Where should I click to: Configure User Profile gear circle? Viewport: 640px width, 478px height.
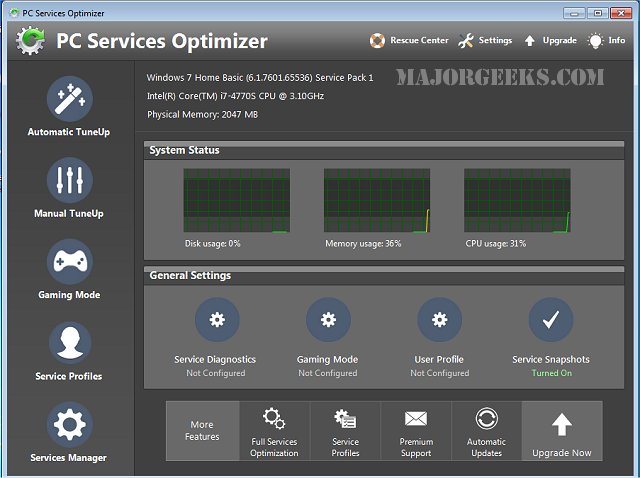(440, 319)
